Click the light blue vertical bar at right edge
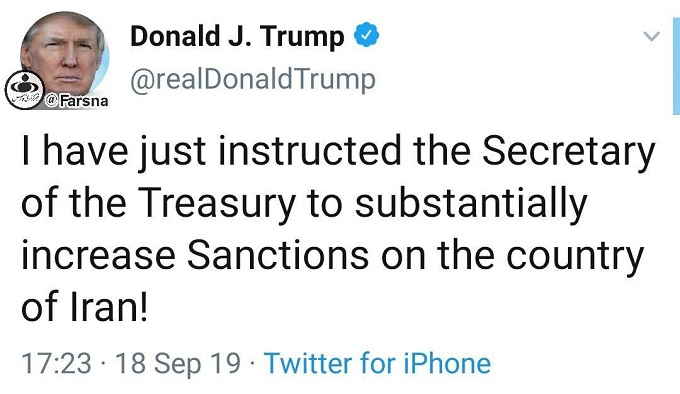The width and height of the screenshot is (680, 394). [x=677, y=67]
